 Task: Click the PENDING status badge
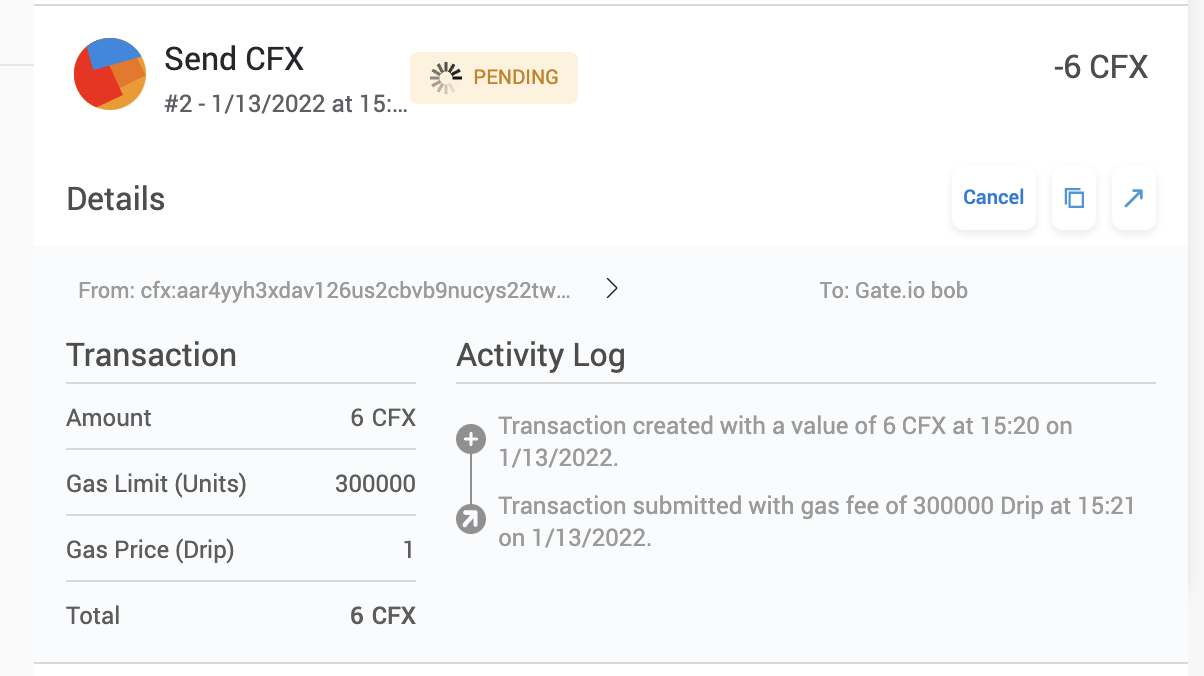tap(493, 77)
